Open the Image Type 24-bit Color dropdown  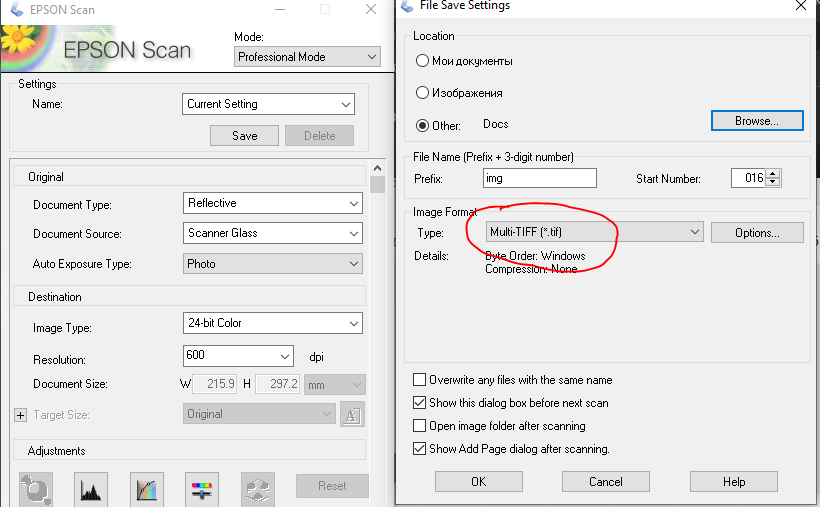pyautogui.click(x=272, y=323)
